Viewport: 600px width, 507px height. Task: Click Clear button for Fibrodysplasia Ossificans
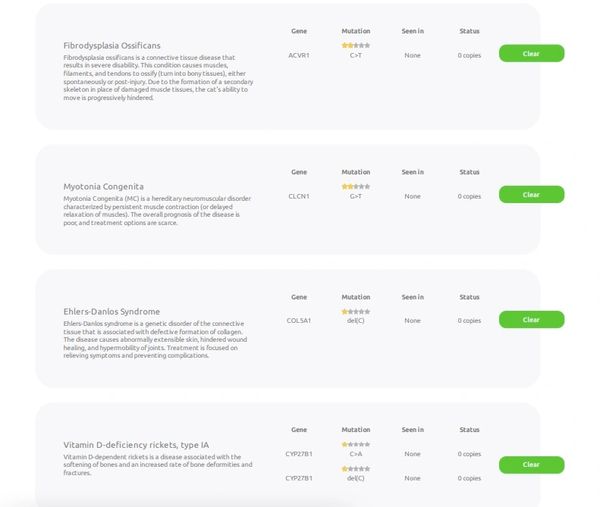pyautogui.click(x=531, y=53)
